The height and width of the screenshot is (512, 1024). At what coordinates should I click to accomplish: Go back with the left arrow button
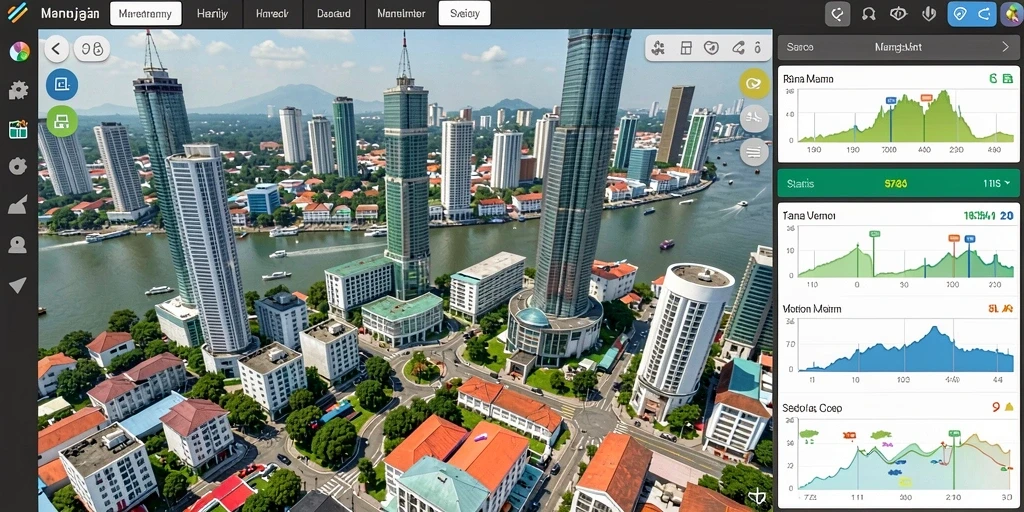pos(57,48)
